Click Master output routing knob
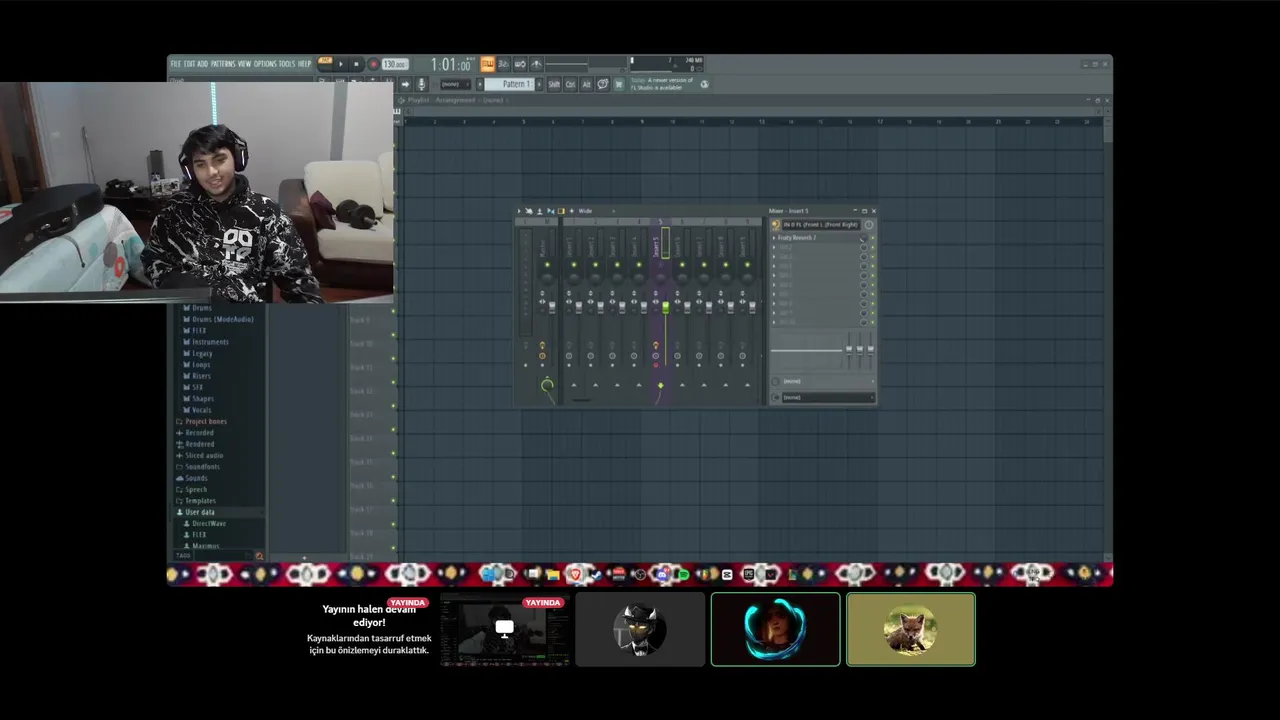 pyautogui.click(x=547, y=385)
